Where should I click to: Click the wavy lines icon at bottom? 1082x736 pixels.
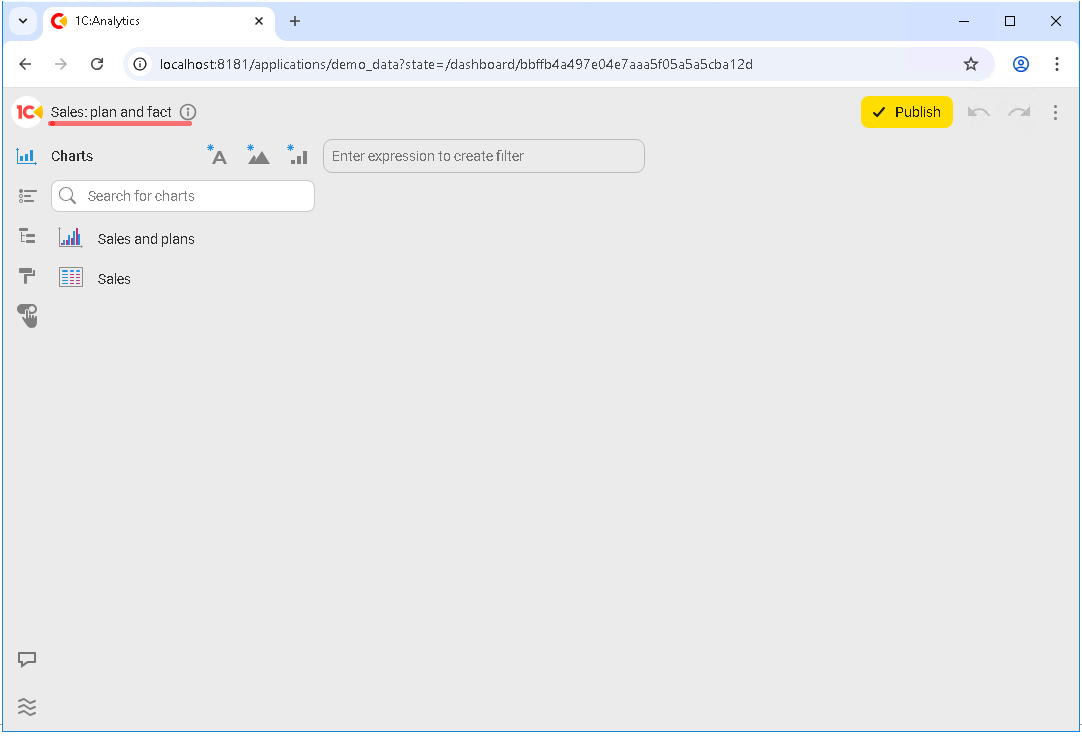click(x=27, y=707)
